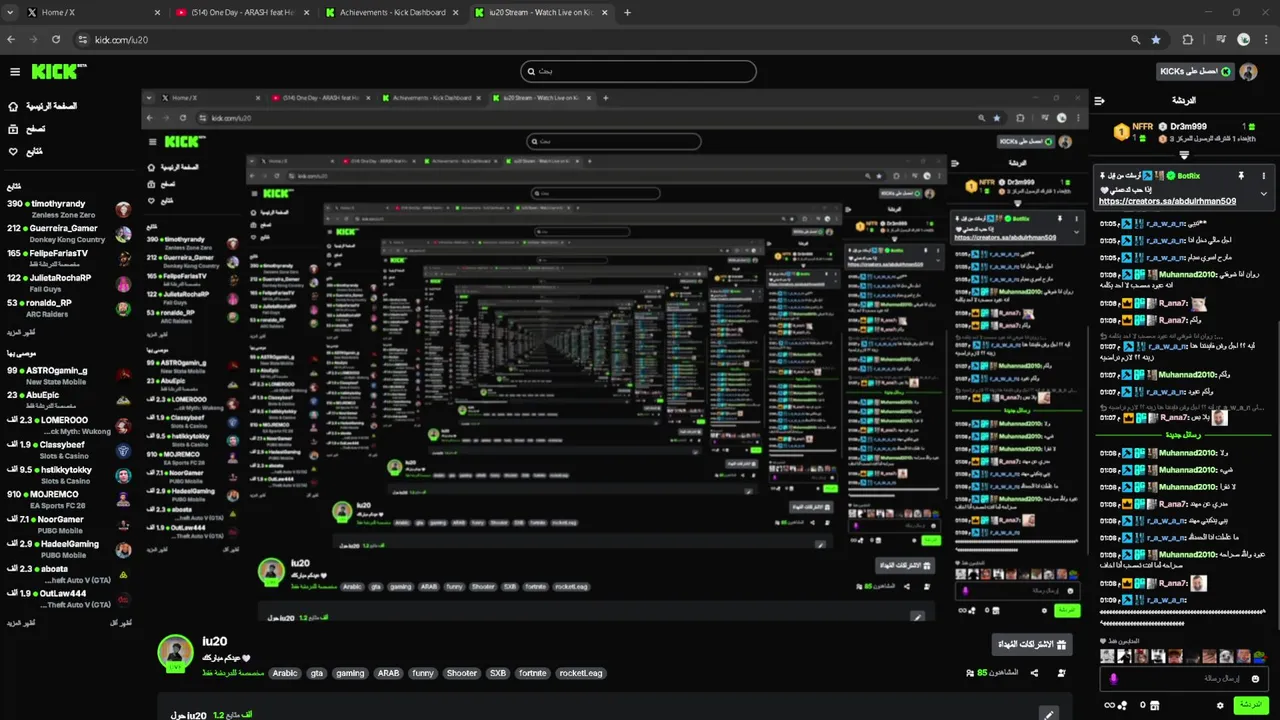Go back in browser history
The height and width of the screenshot is (720, 1280).
[11, 40]
